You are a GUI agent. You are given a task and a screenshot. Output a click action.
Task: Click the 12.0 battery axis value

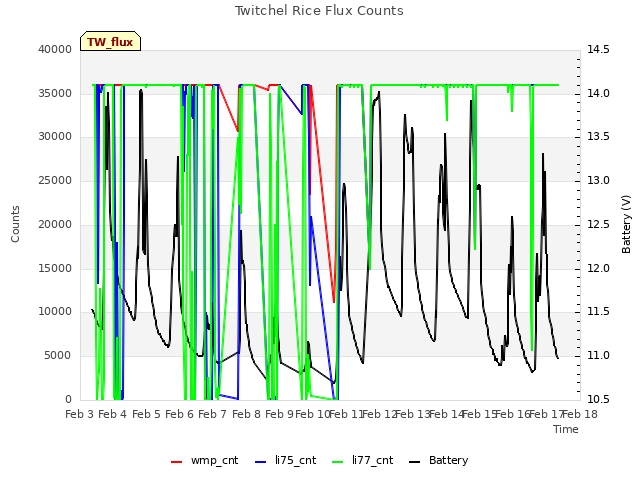click(598, 269)
